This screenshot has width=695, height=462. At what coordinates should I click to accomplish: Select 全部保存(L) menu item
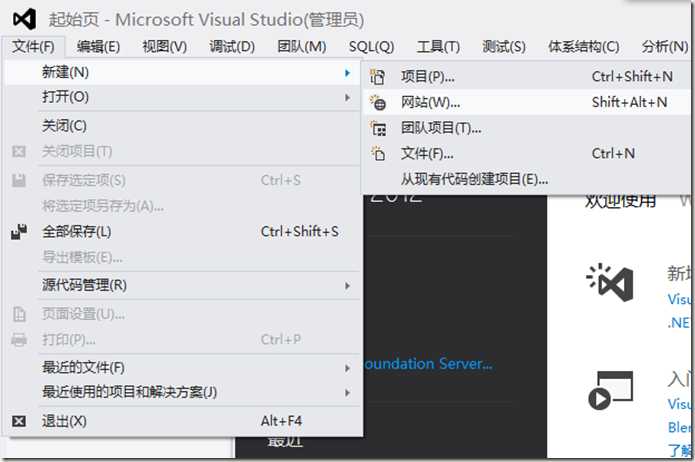click(183, 231)
